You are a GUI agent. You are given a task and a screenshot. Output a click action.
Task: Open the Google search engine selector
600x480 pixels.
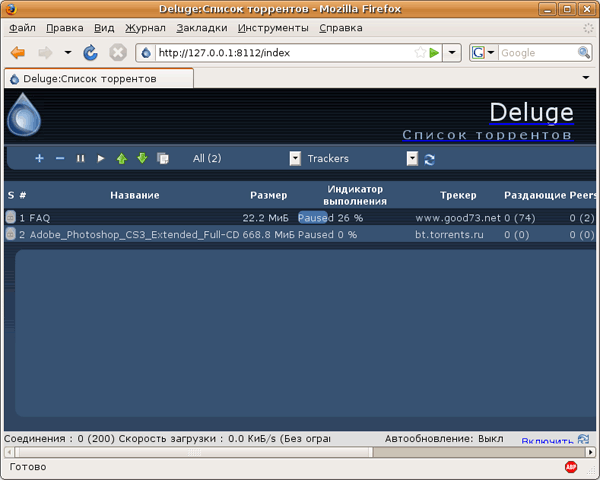pyautogui.click(x=483, y=52)
